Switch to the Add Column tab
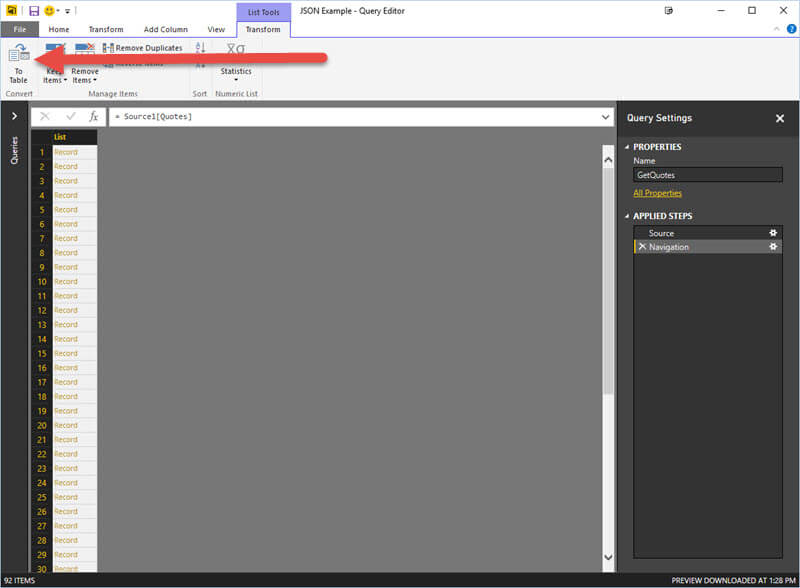 [164, 29]
